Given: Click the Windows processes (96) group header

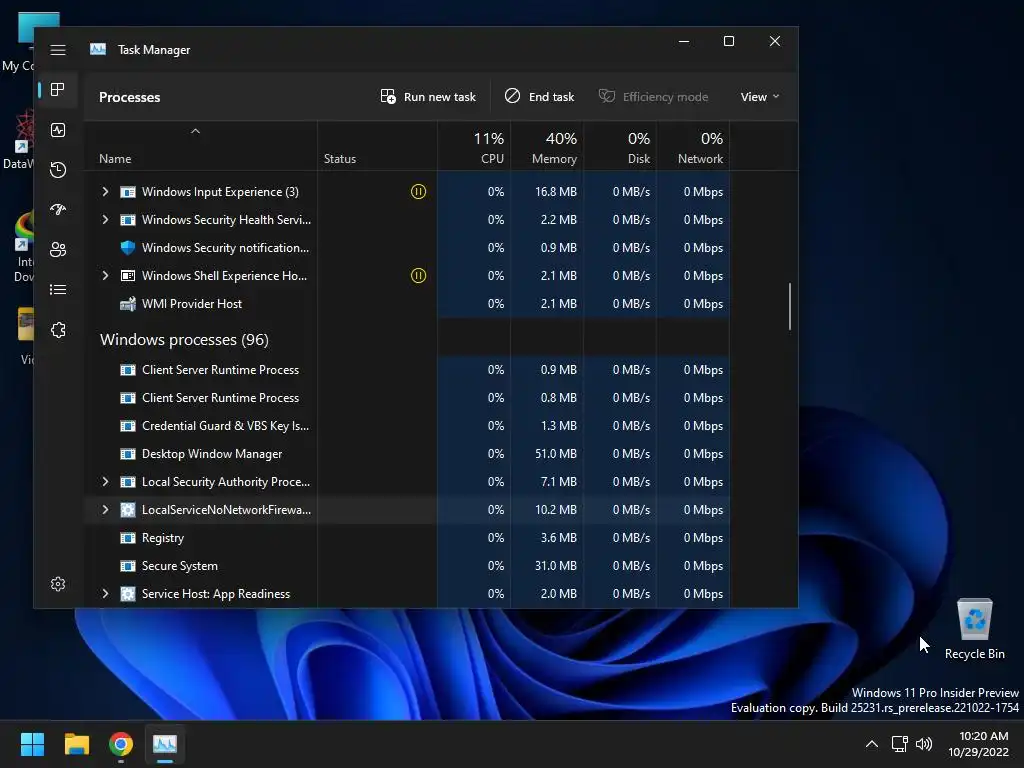Looking at the screenshot, I should [184, 340].
